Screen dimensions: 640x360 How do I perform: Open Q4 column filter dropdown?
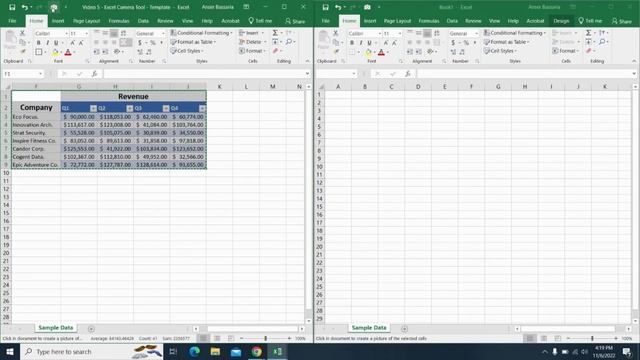pyautogui.click(x=202, y=108)
